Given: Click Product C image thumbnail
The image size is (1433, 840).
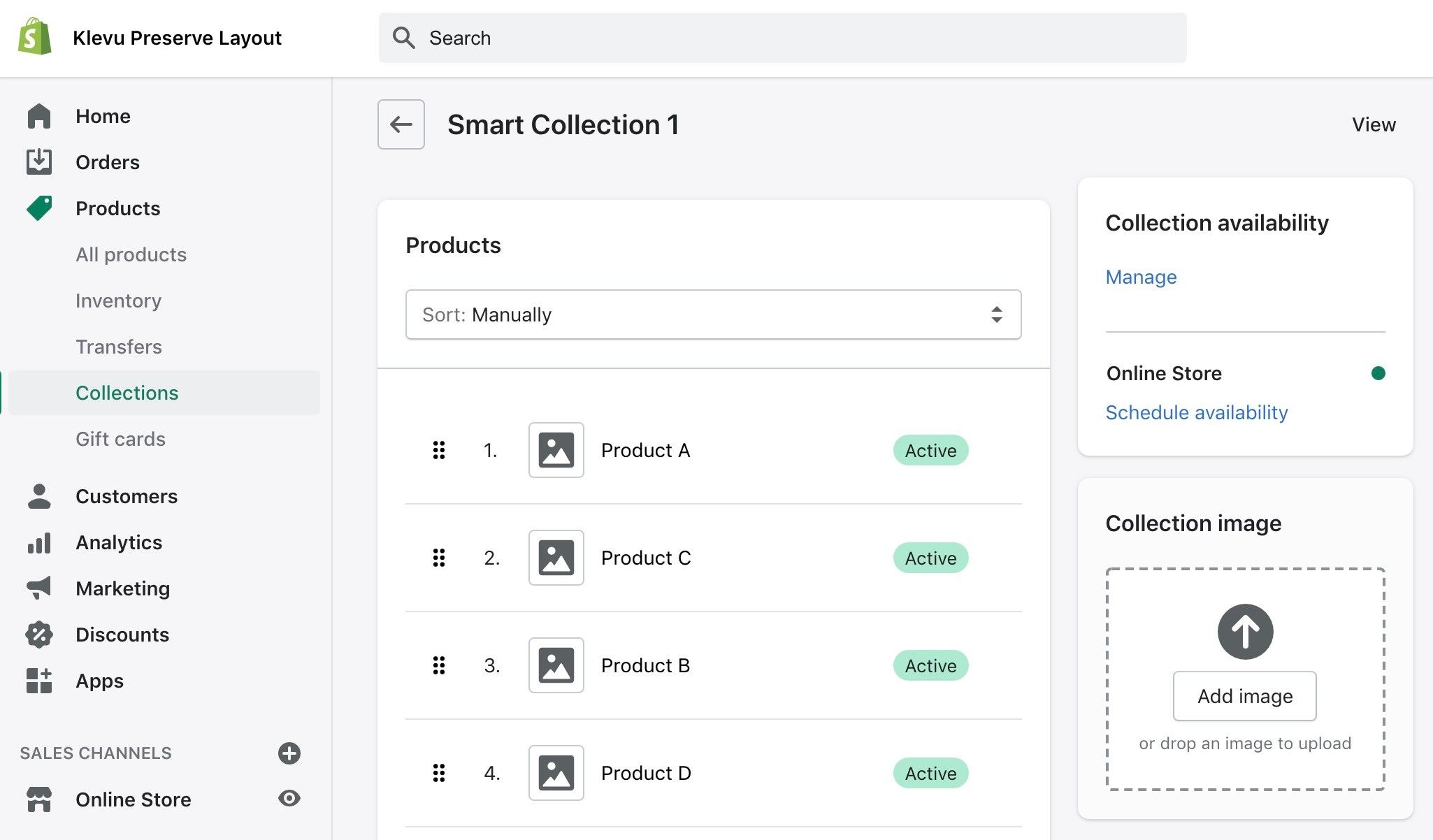Looking at the screenshot, I should [x=556, y=558].
